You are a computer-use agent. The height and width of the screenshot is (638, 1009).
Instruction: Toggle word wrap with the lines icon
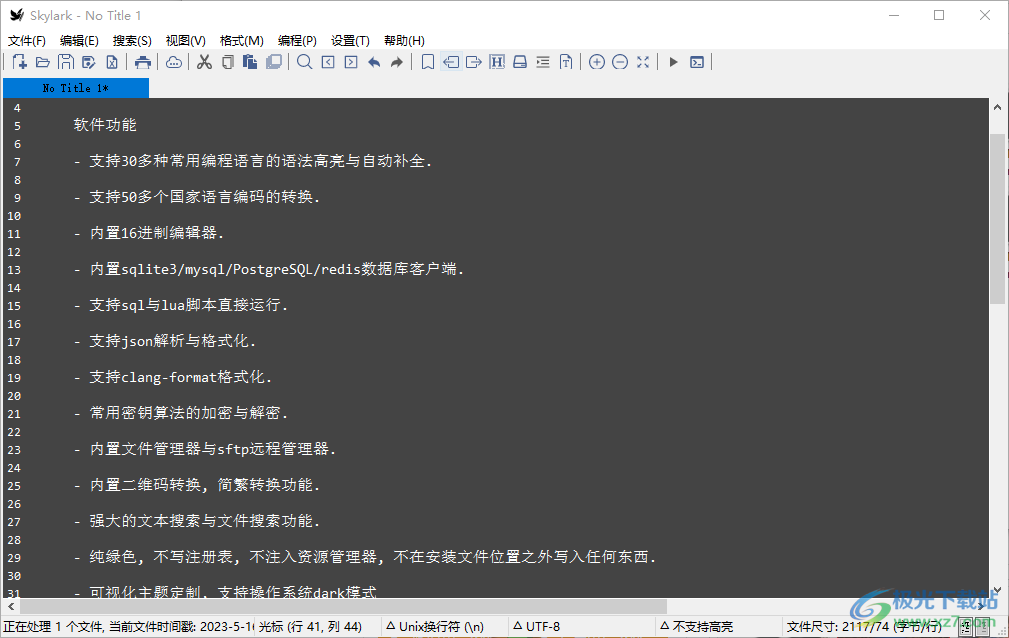(542, 61)
